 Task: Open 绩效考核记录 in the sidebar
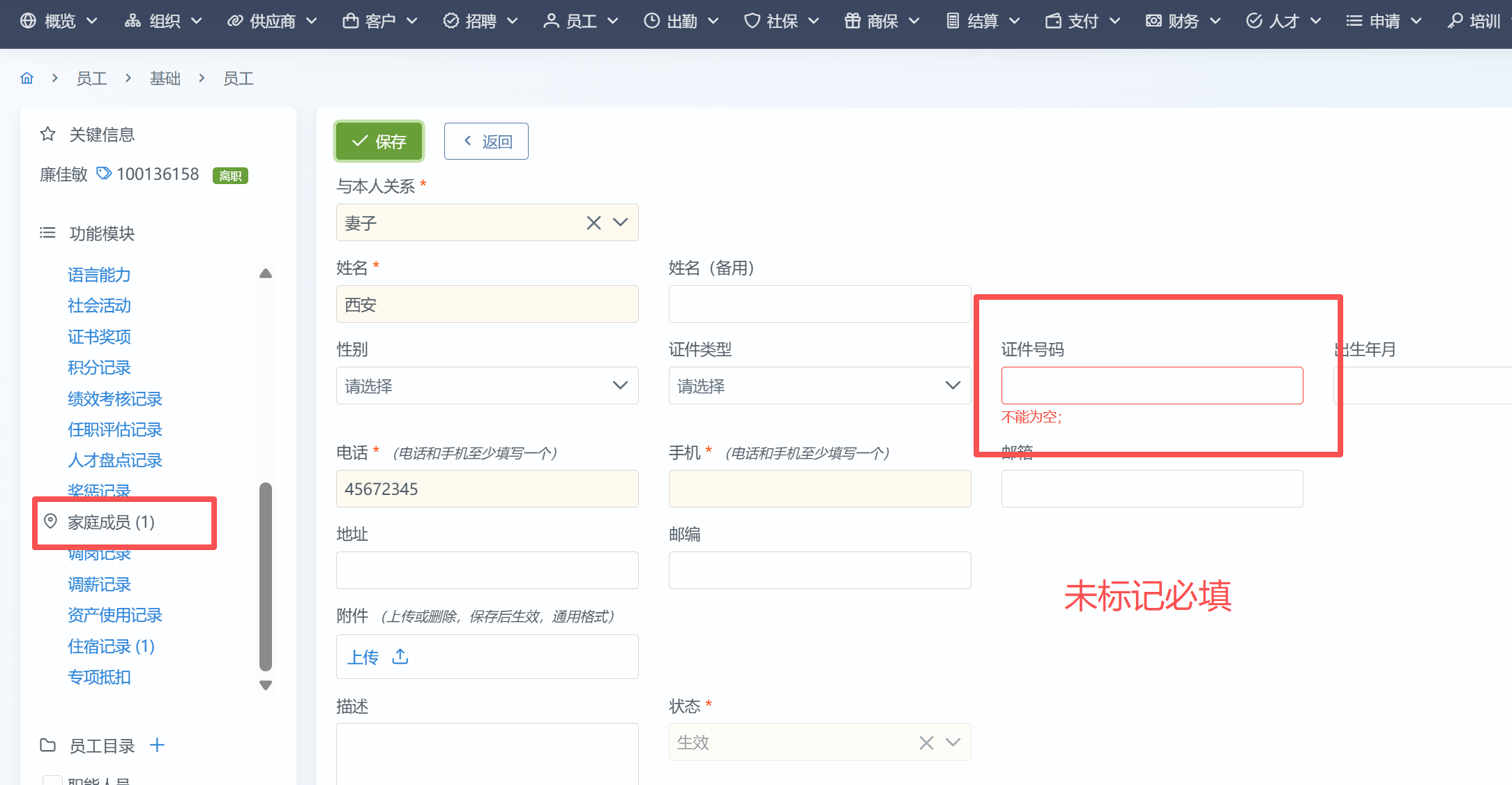pos(115,399)
